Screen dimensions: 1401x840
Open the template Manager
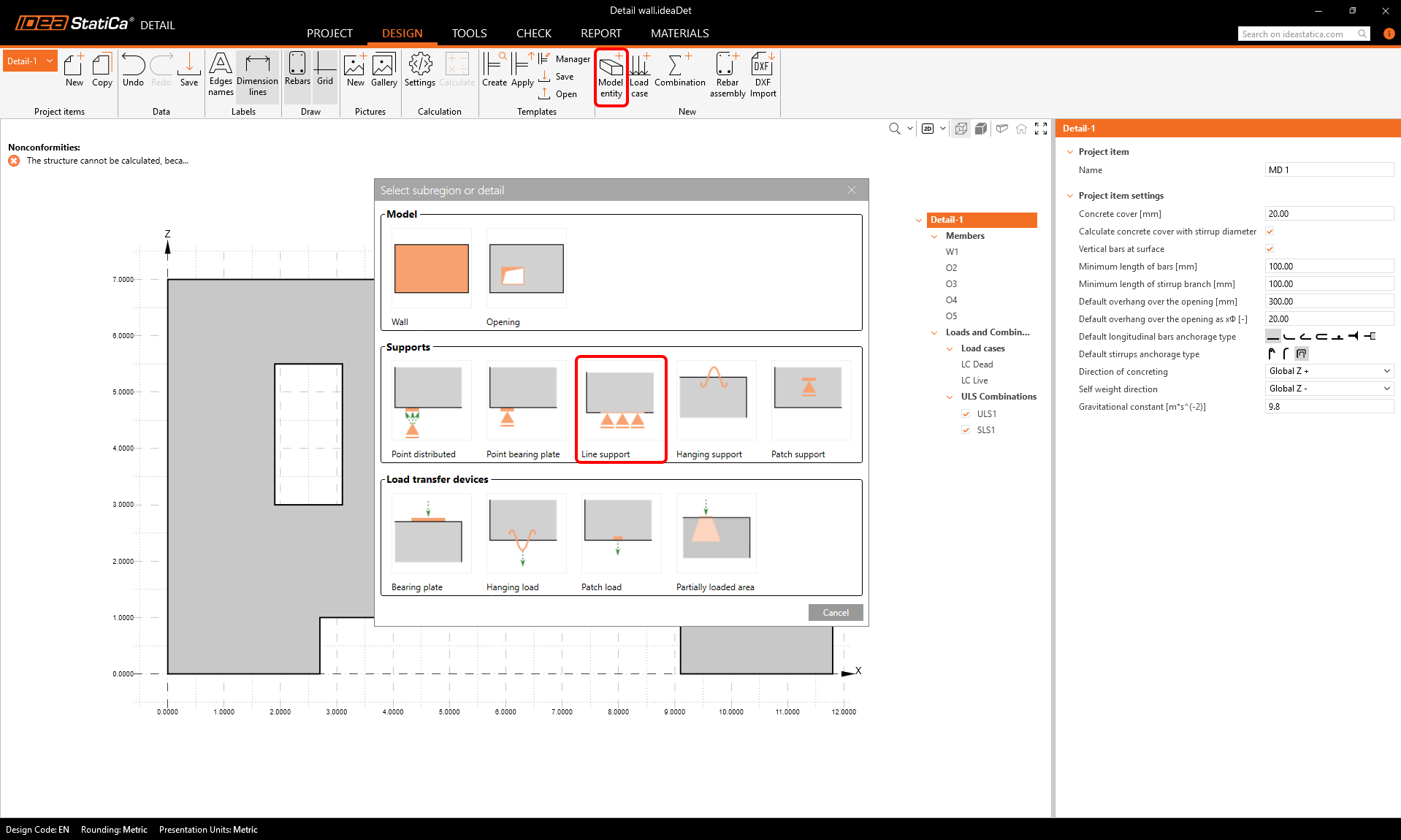[x=565, y=59]
